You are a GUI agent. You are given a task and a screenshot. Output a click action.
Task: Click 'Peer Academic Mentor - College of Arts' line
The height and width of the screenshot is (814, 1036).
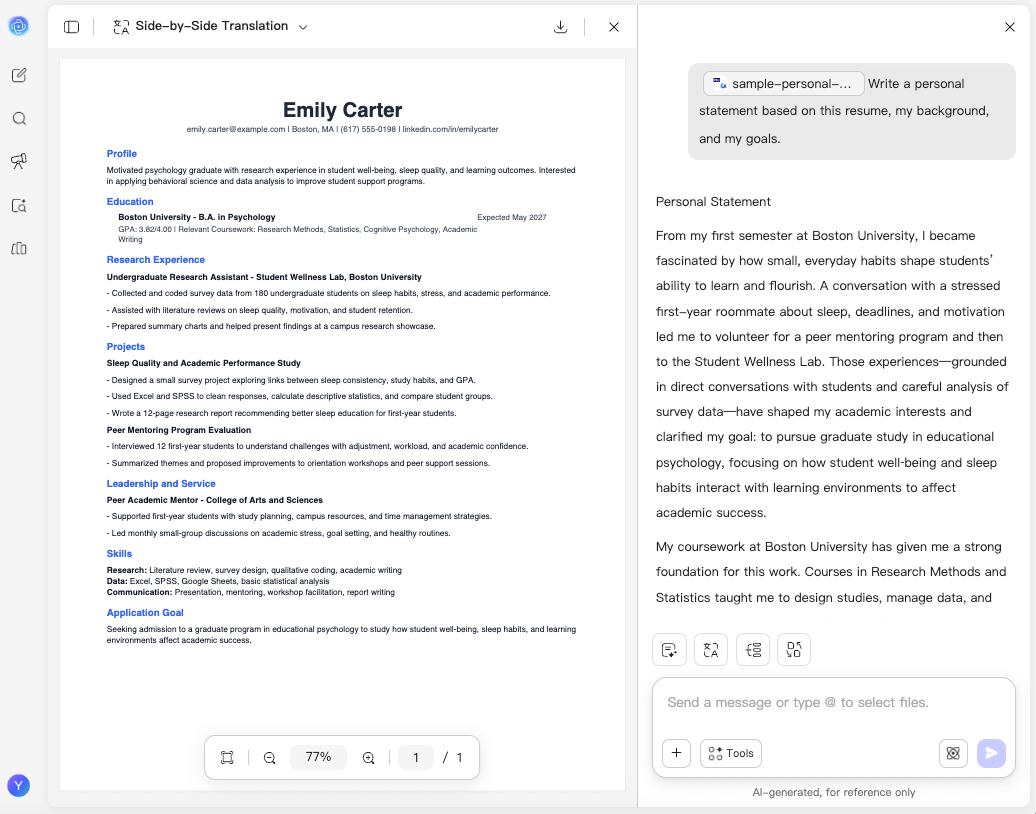point(215,500)
